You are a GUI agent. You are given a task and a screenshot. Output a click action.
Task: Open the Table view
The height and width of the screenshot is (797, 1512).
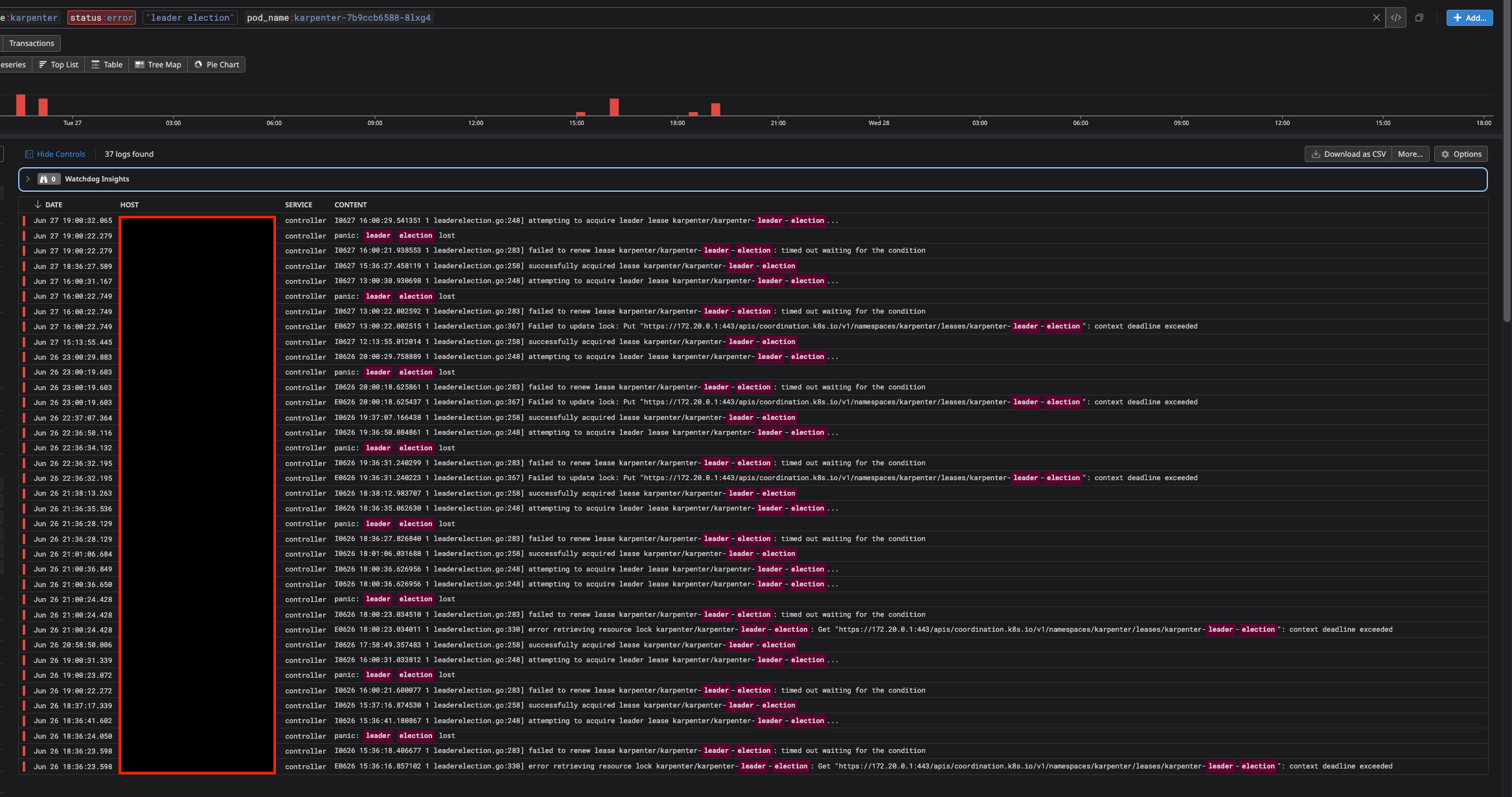coord(107,65)
